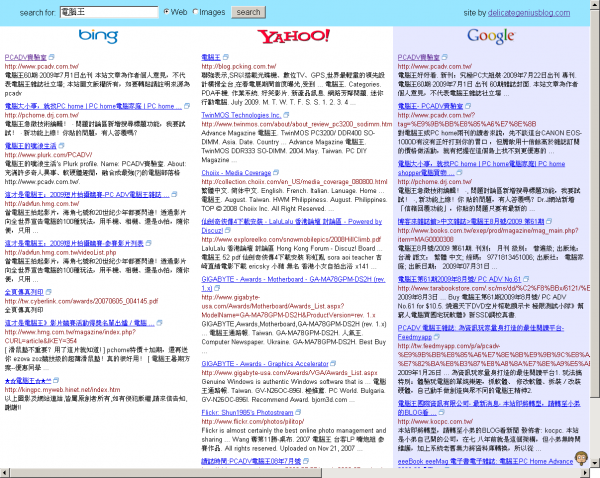Select the Web radio button
The width and height of the screenshot is (600, 478).
[x=167, y=12]
